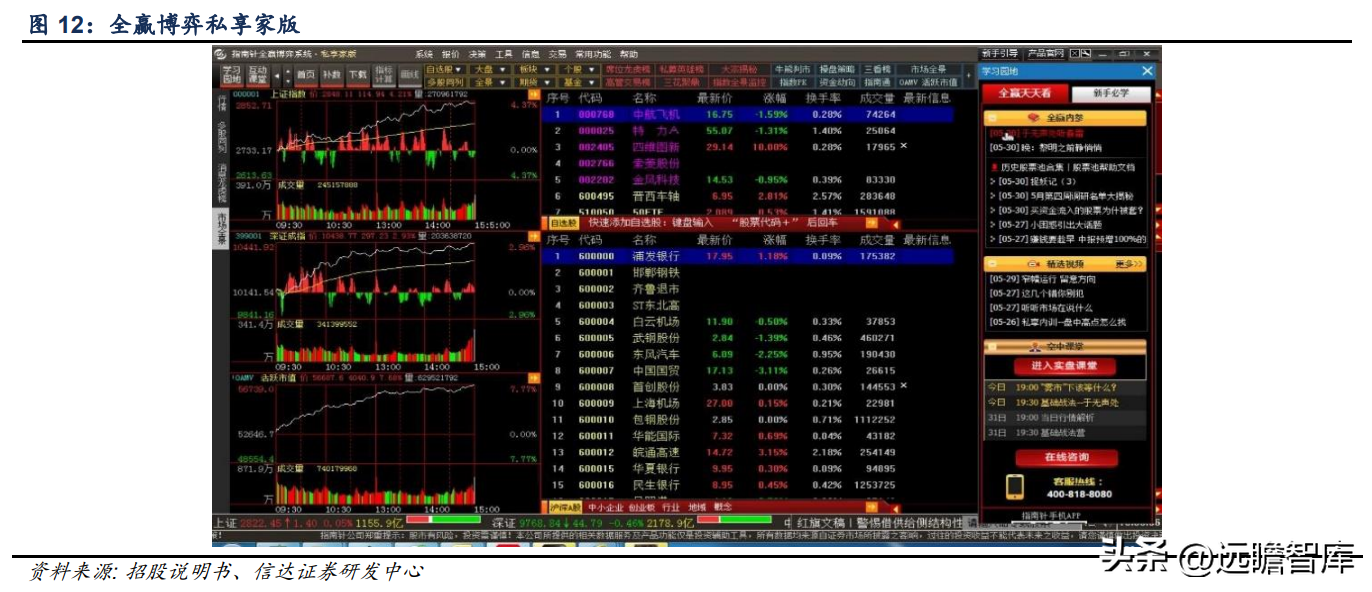
Task: Select the 创业板 bottom tab
Action: [642, 507]
